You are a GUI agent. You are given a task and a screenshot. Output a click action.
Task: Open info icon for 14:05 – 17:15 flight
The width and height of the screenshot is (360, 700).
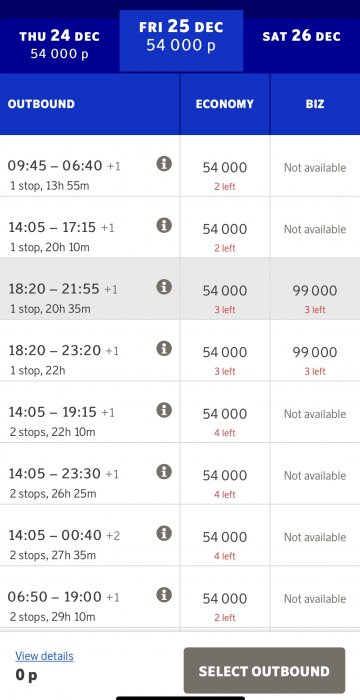pos(164,225)
